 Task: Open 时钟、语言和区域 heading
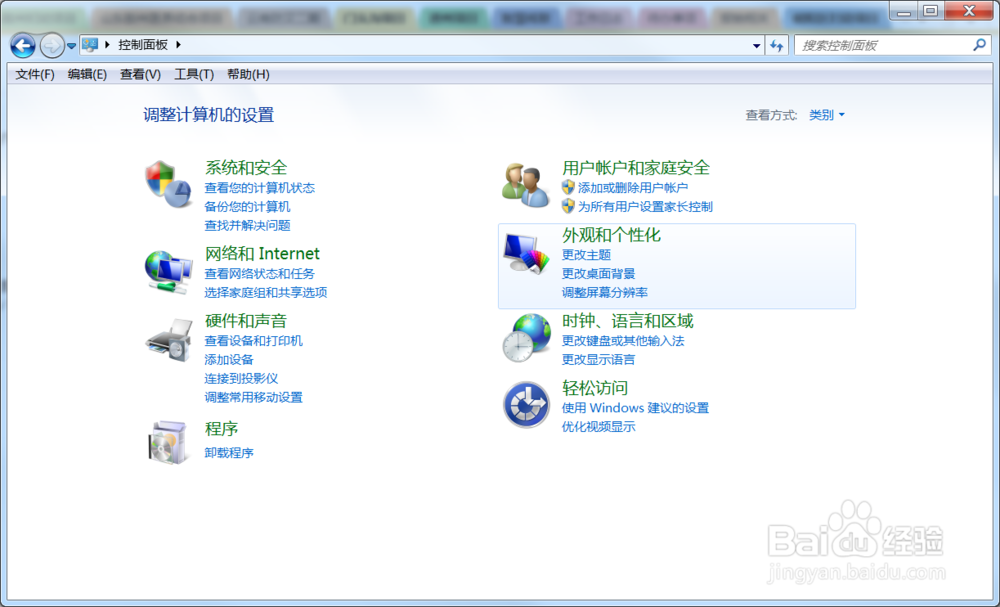click(x=628, y=321)
